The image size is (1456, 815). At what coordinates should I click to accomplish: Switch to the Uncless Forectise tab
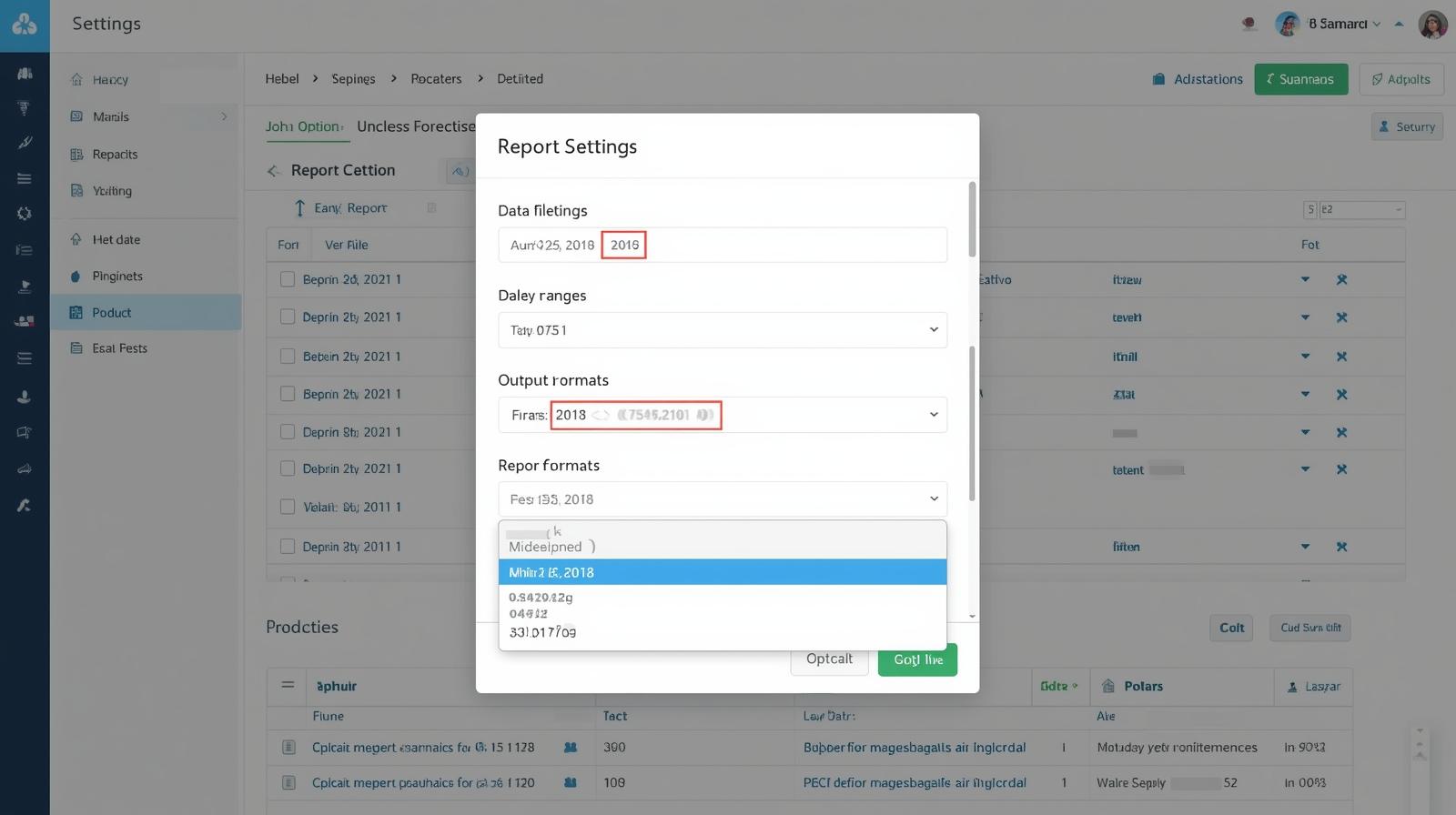pos(415,126)
